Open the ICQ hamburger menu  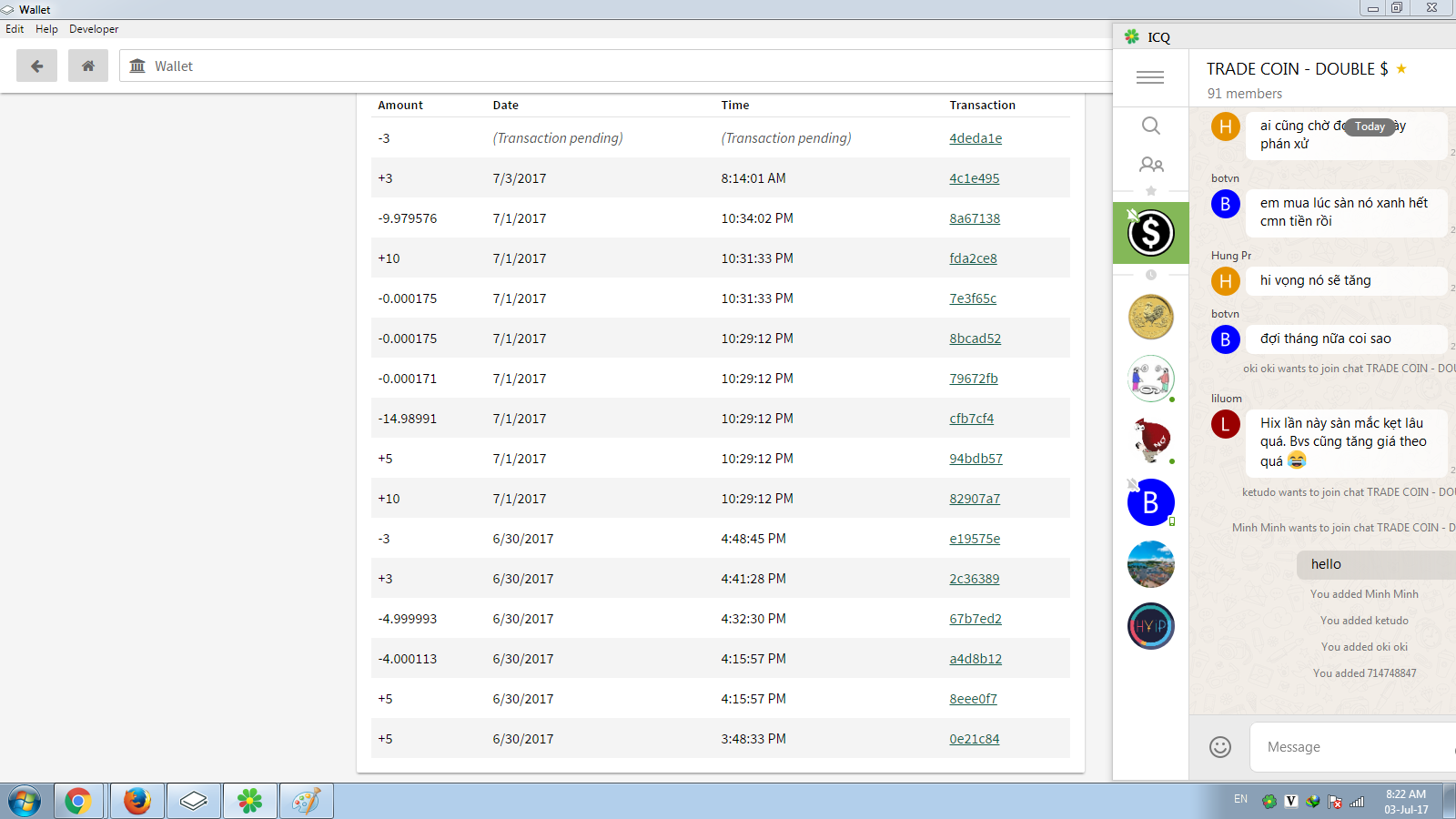tap(1150, 77)
